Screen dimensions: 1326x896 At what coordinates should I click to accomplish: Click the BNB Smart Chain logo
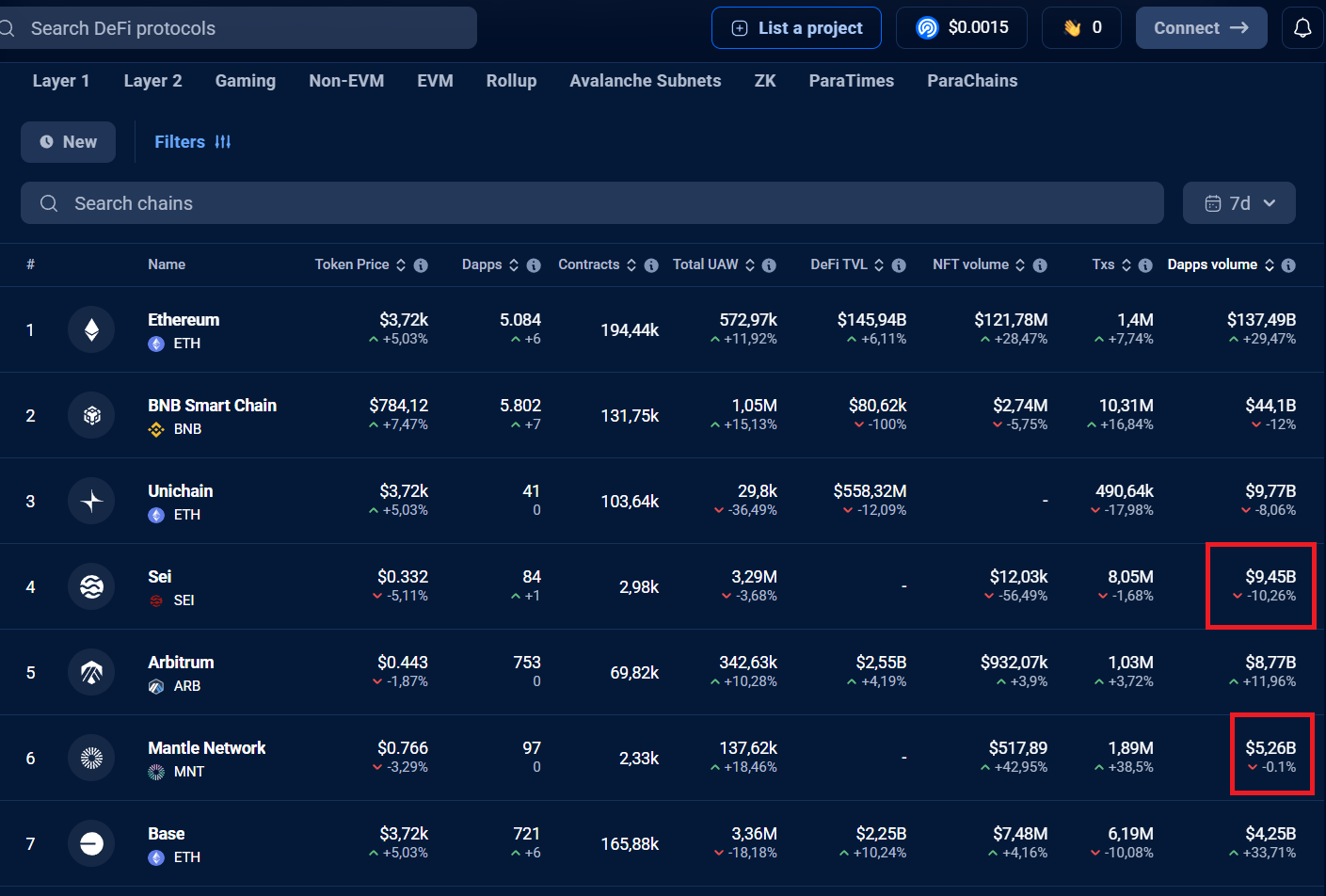pyautogui.click(x=91, y=415)
